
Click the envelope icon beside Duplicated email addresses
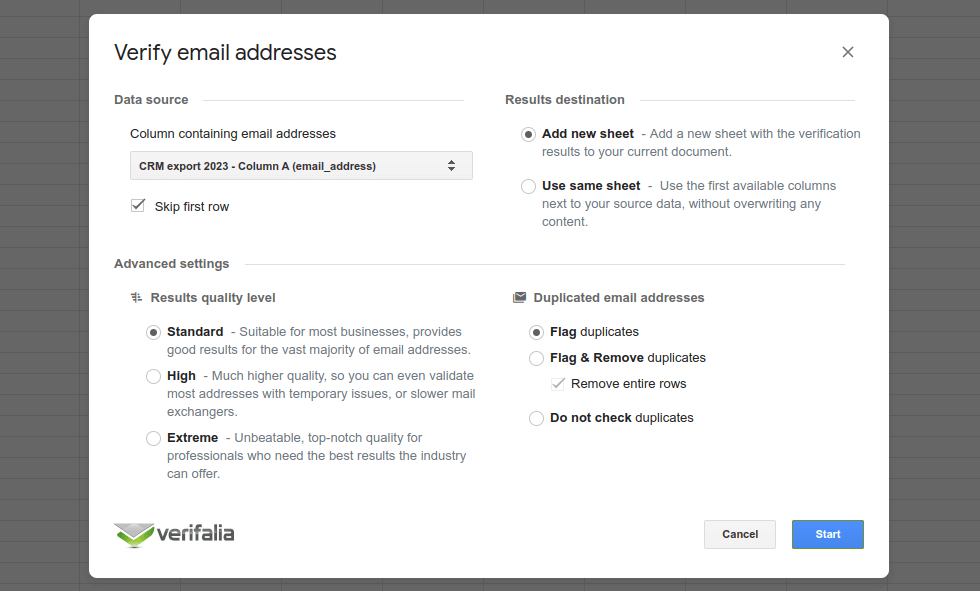pos(519,297)
